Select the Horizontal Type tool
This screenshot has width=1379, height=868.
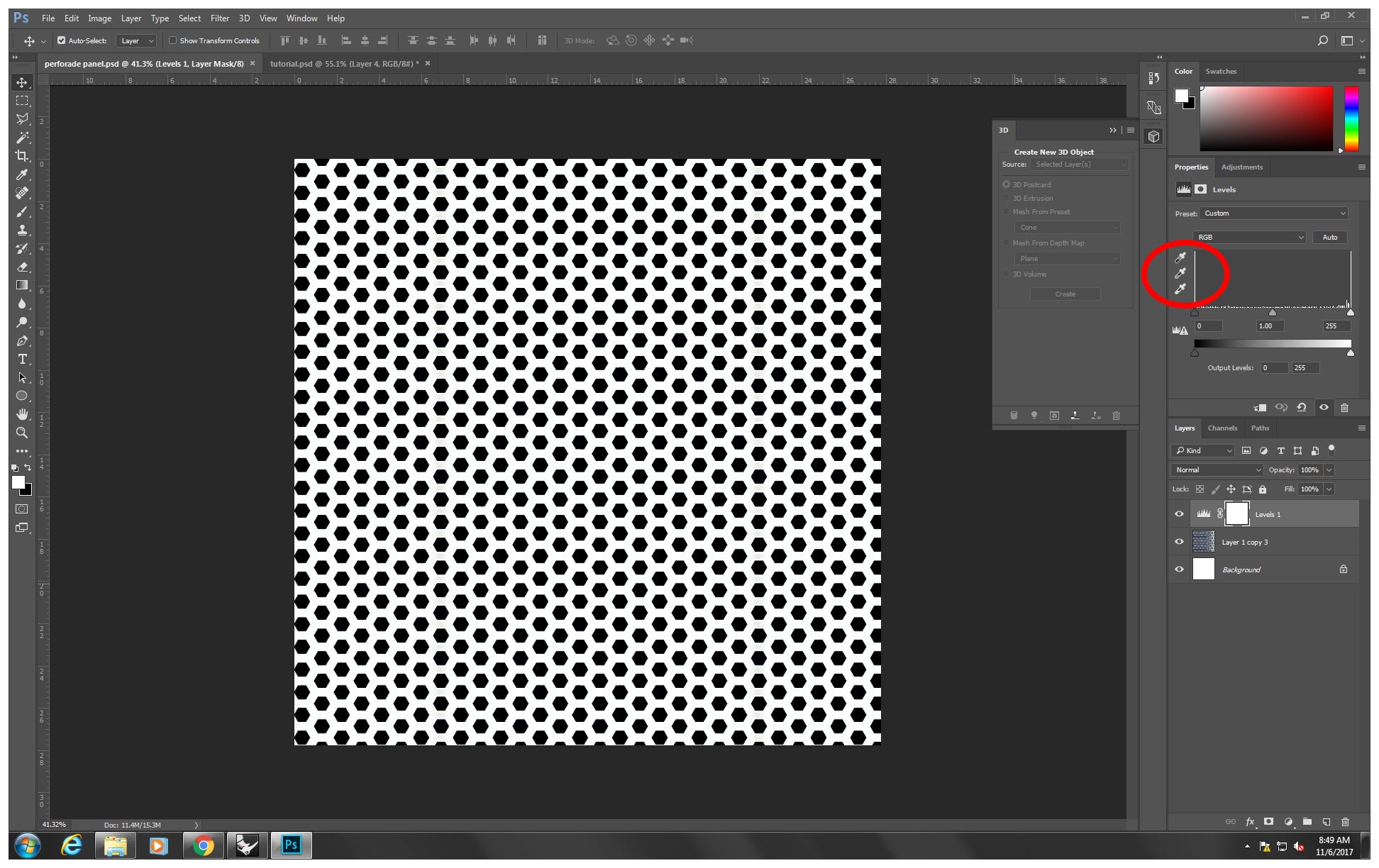coord(22,359)
